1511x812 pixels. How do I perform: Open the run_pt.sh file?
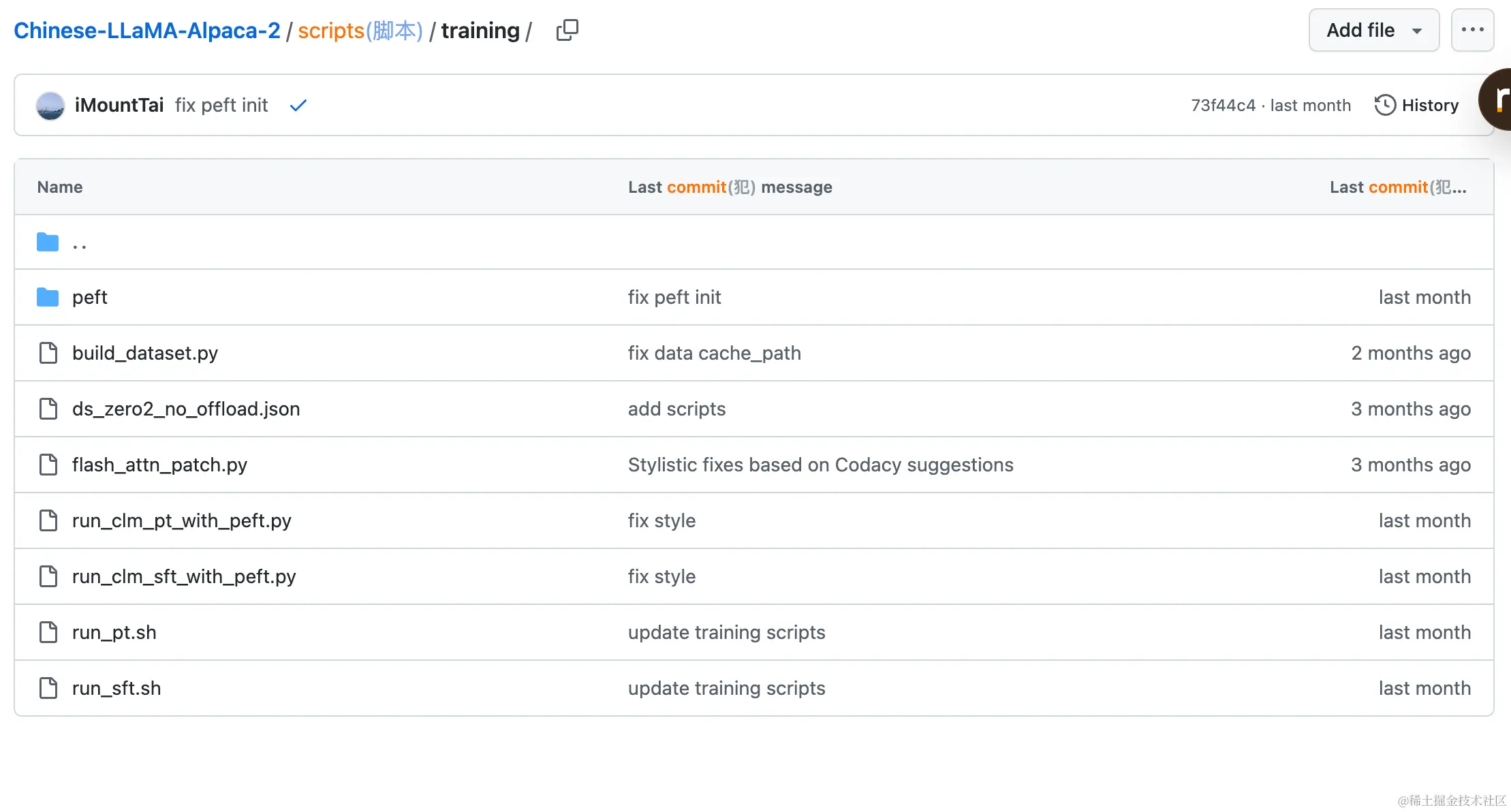(x=114, y=632)
